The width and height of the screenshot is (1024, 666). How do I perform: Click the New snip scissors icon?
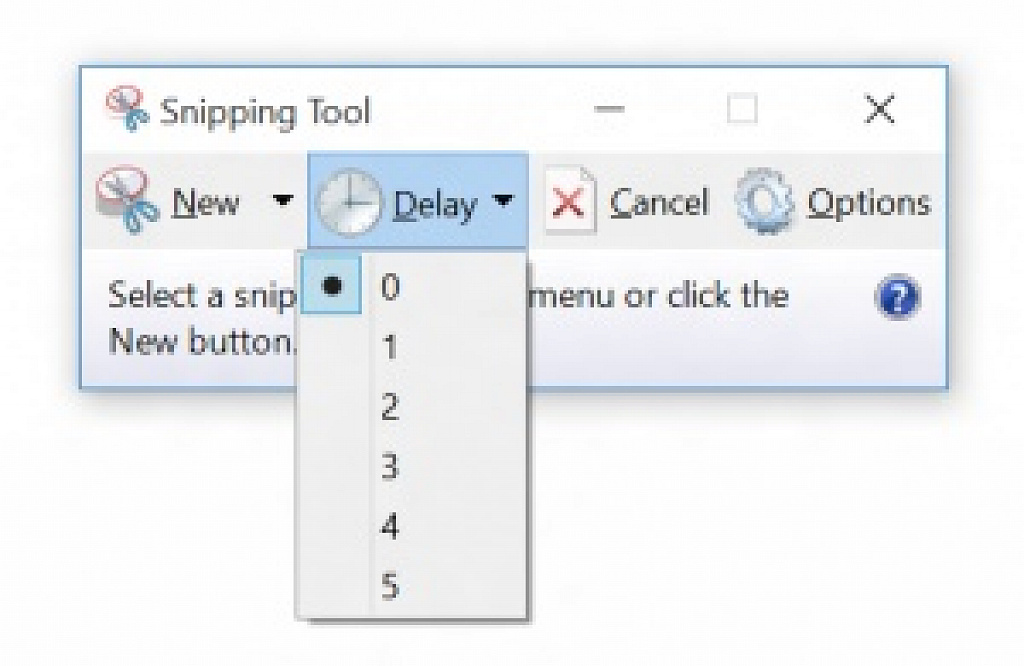[x=128, y=199]
